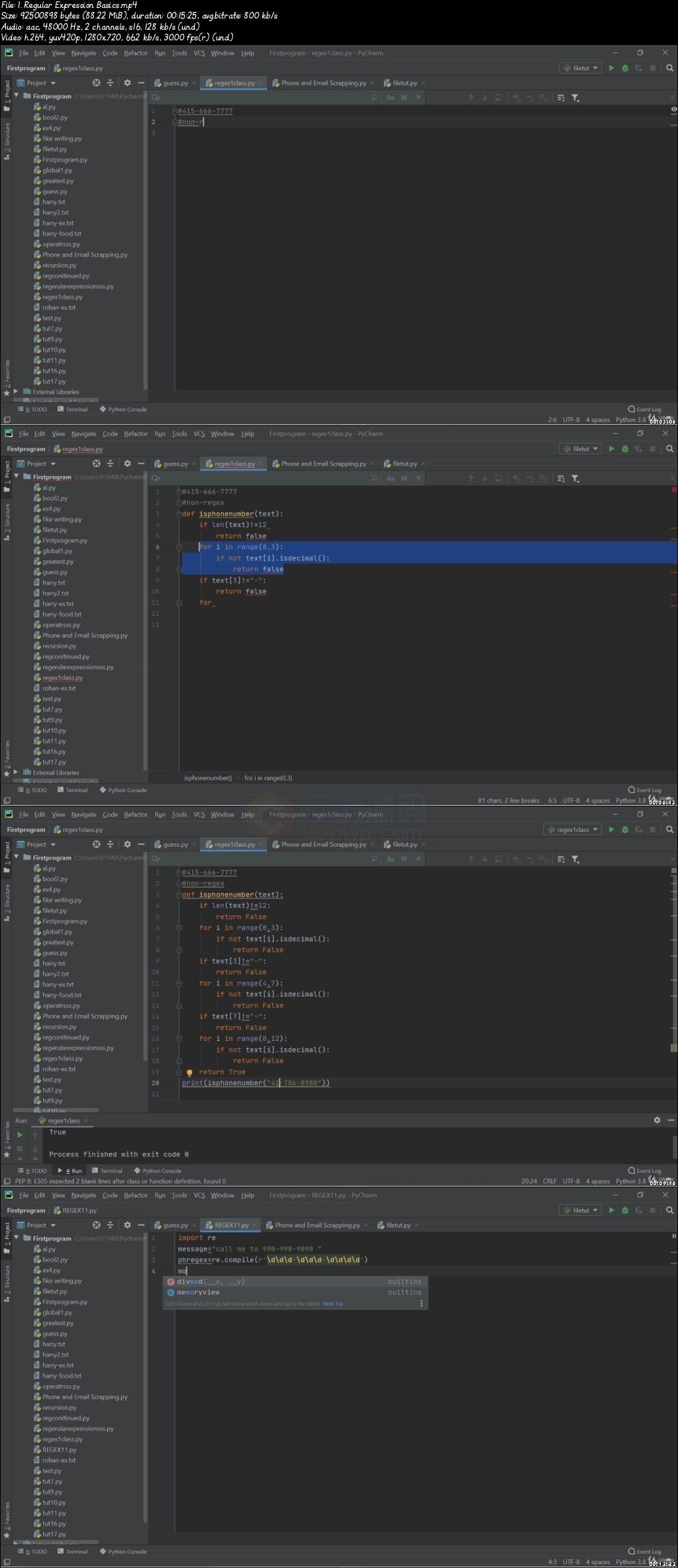678x1568 pixels.
Task: Switch to the REGEX11.py editor tab
Action: coord(228,1225)
